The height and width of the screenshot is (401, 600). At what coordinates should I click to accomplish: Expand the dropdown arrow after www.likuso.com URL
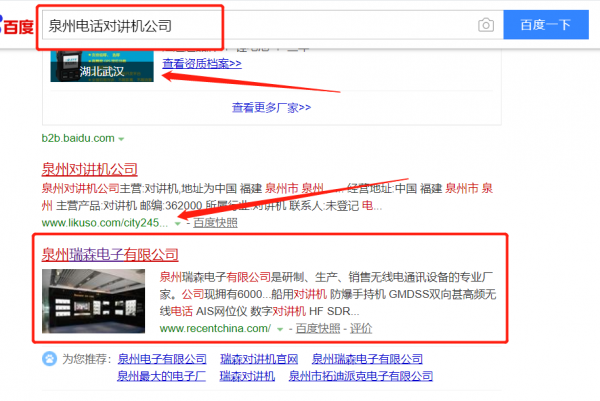click(x=177, y=223)
